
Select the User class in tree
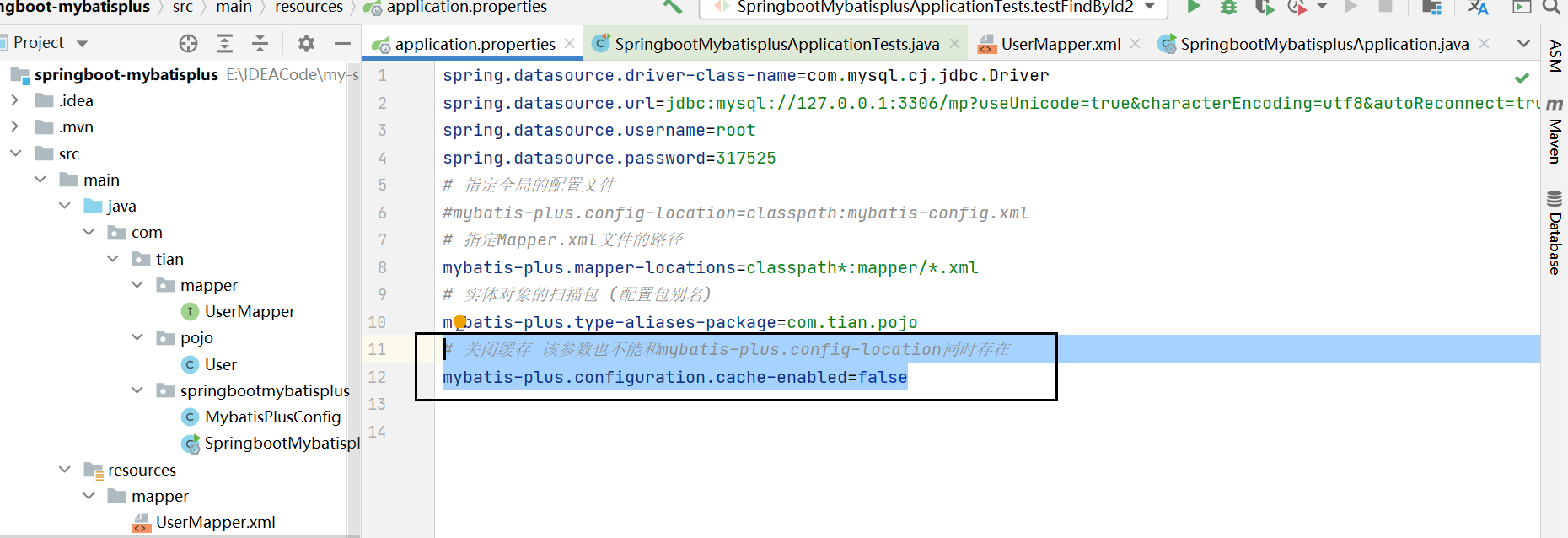tap(221, 364)
